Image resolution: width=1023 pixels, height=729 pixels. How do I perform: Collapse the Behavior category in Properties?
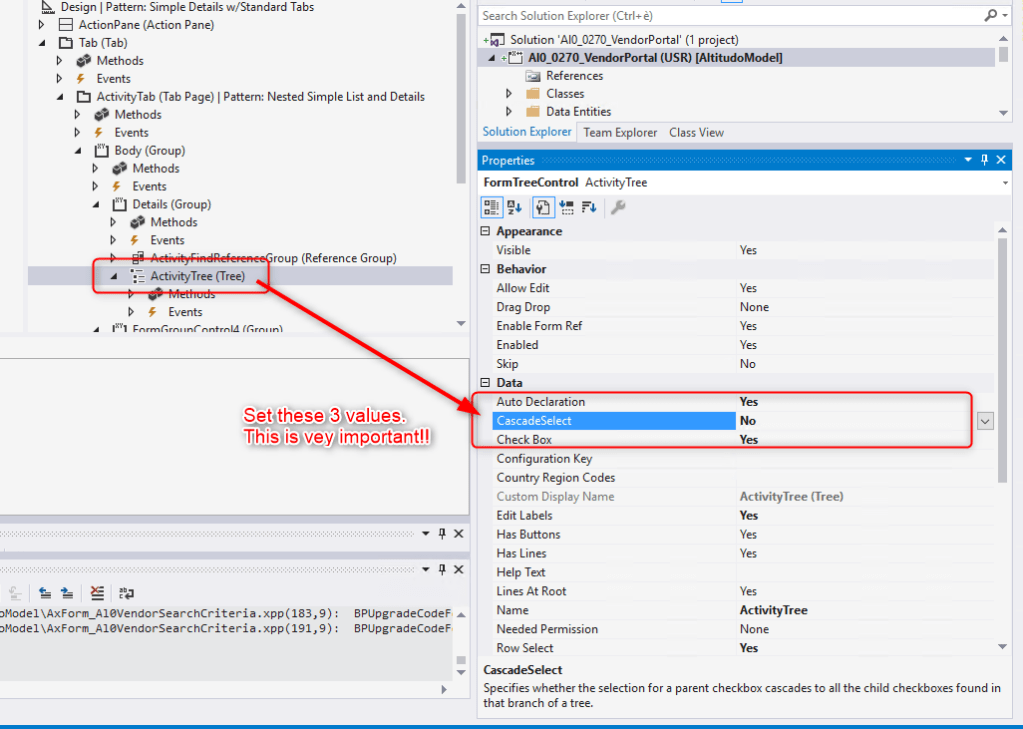pyautogui.click(x=486, y=269)
